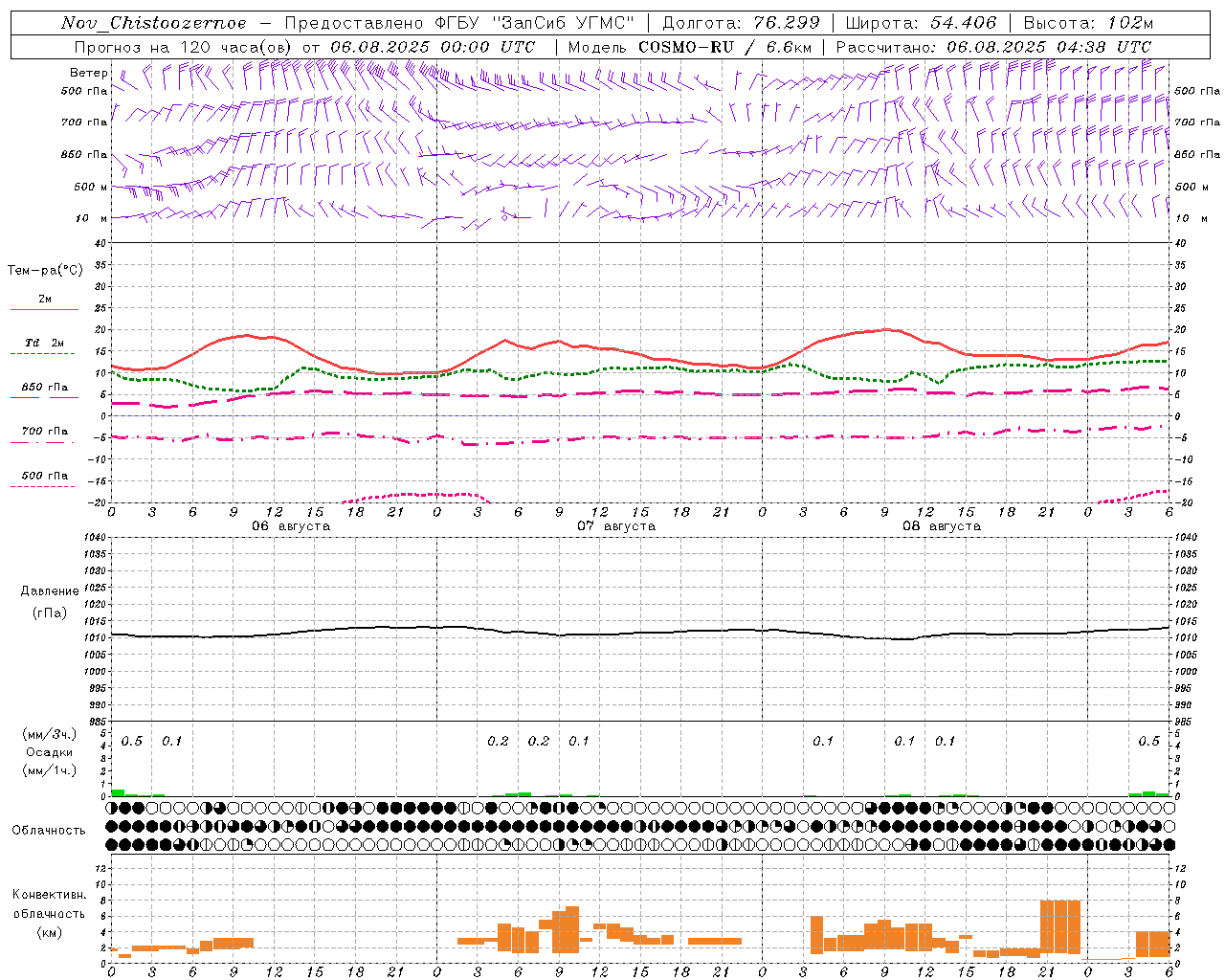
Task: Click the computed time Рассчитано: 06.08.2025 04:38 UTC
Action: coord(993,47)
